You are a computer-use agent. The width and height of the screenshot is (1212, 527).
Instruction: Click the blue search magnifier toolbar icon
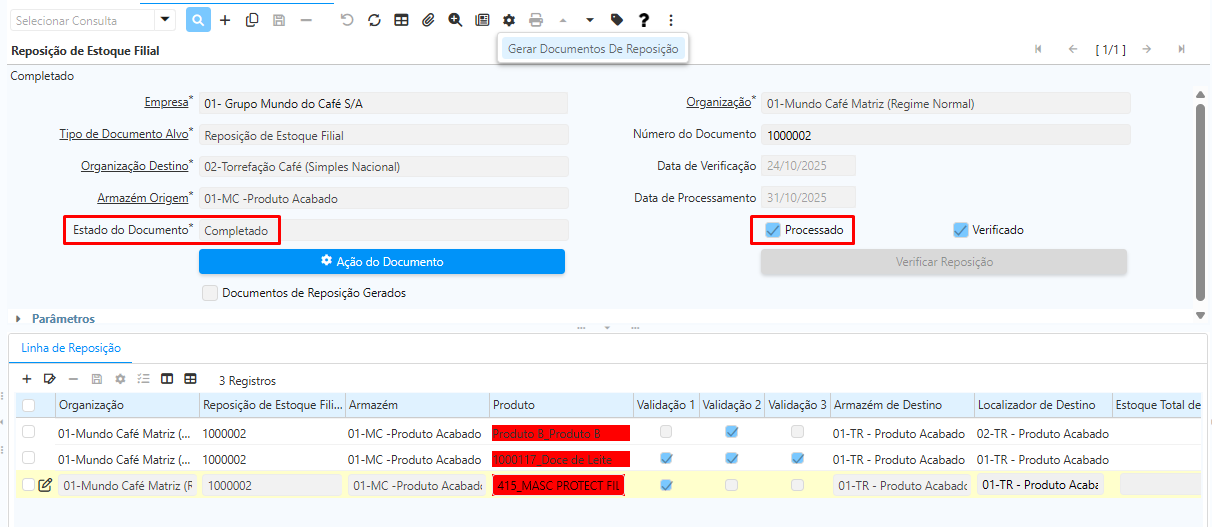[x=198, y=20]
